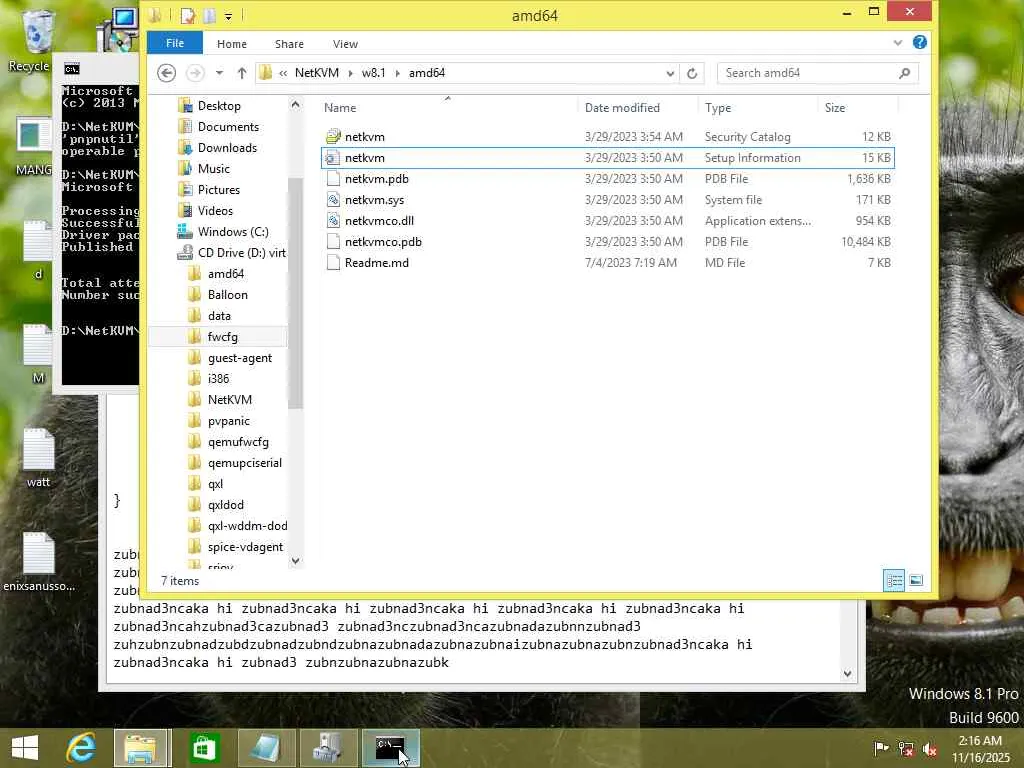Viewport: 1024px width, 768px height.
Task: Switch to Command Prompt on the taskbar
Action: (x=391, y=748)
